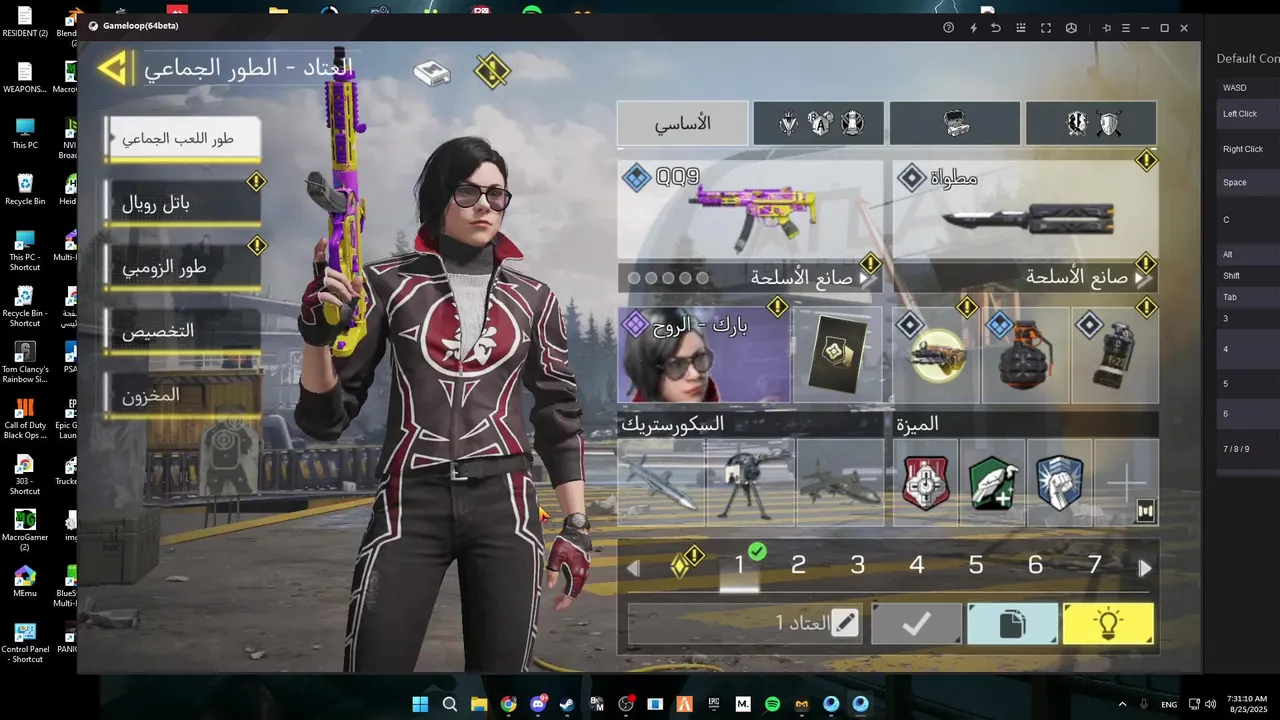Click the copy loadout button

pos(1012,623)
